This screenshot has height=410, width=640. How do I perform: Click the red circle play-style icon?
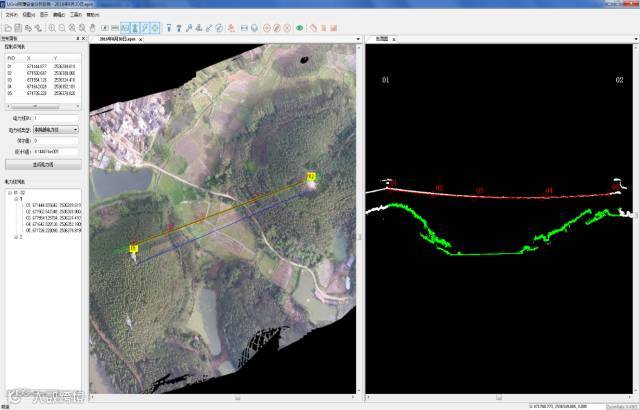coord(267,28)
